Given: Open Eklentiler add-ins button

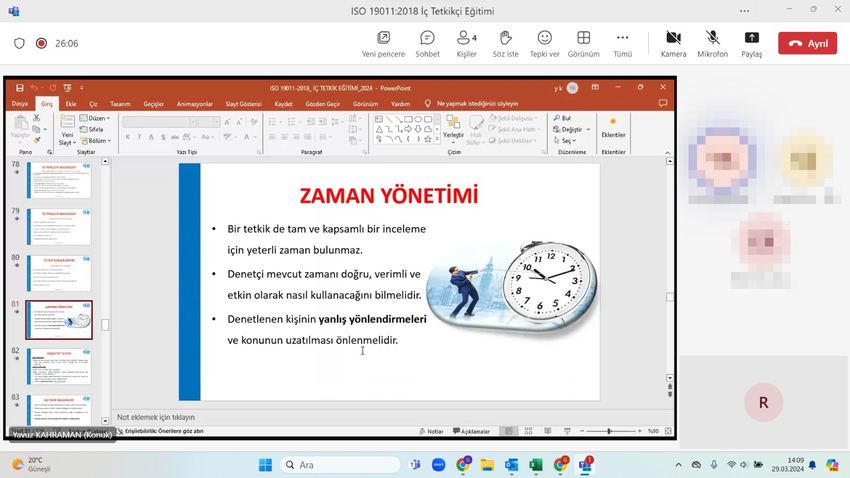Looking at the screenshot, I should 613,128.
